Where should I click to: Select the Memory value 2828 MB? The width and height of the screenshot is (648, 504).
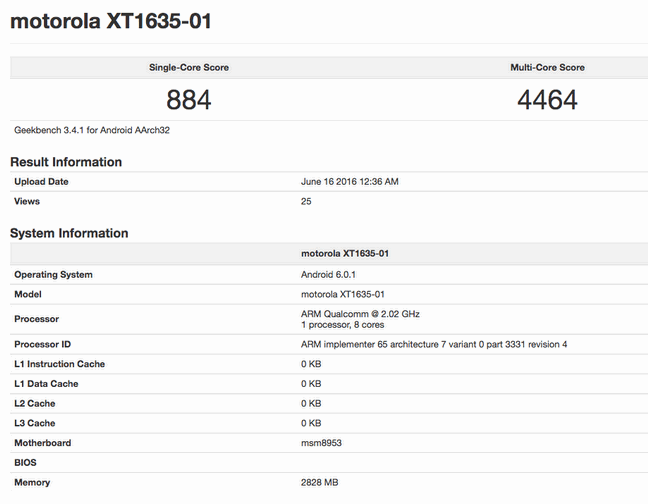(x=319, y=483)
